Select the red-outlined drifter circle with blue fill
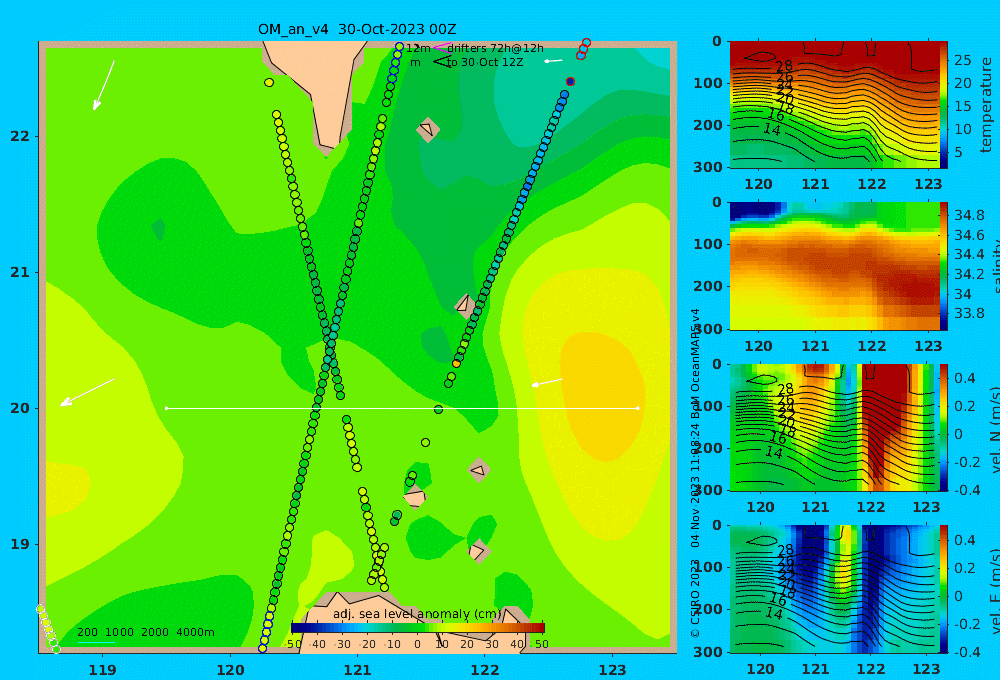Image resolution: width=1000 pixels, height=680 pixels. pyautogui.click(x=571, y=82)
